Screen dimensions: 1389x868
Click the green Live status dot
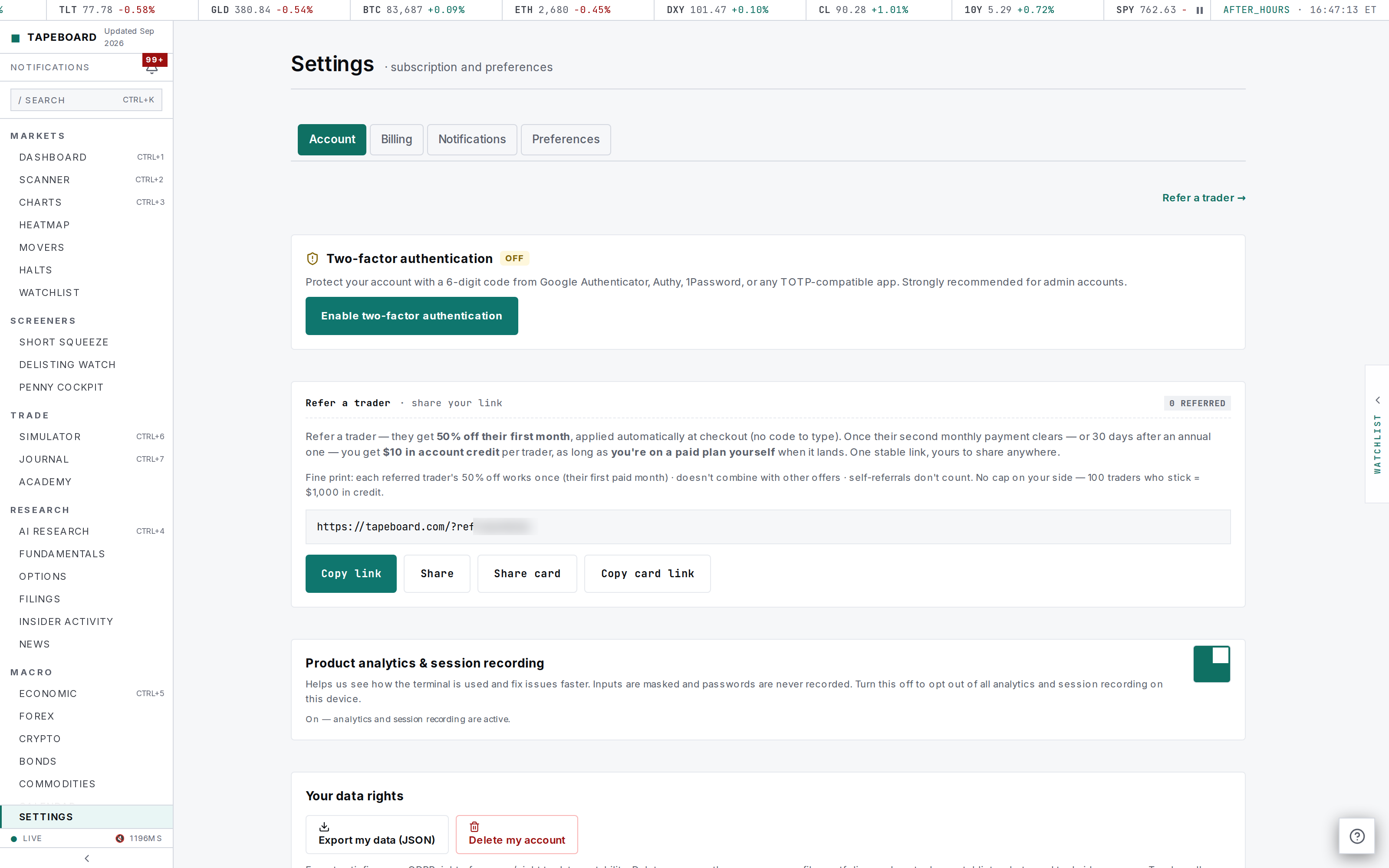tap(14, 839)
